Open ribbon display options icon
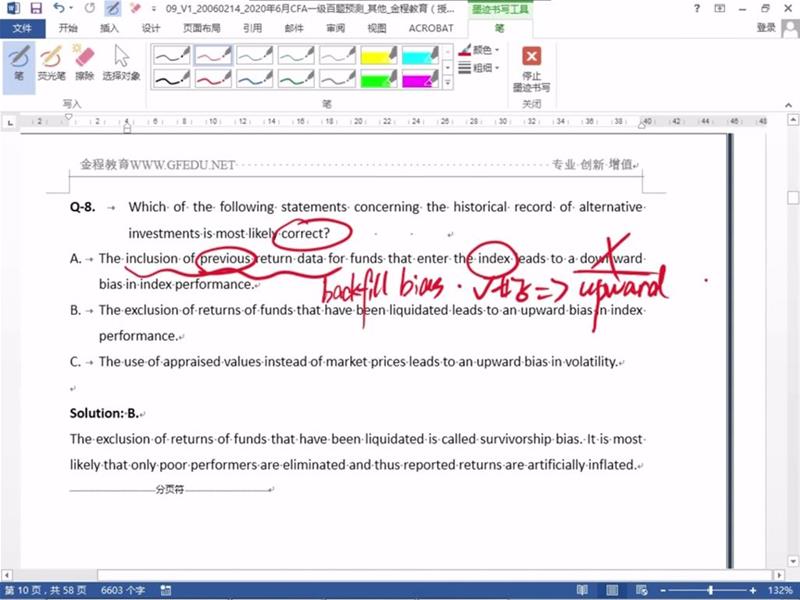 [719, 8]
